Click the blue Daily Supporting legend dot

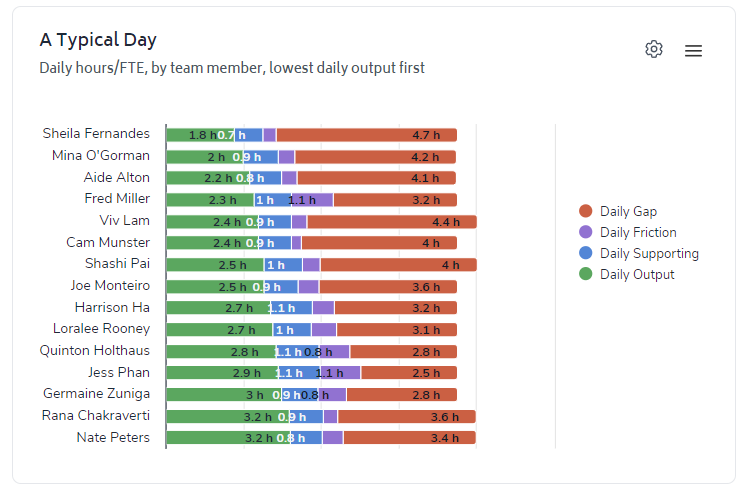pos(586,253)
